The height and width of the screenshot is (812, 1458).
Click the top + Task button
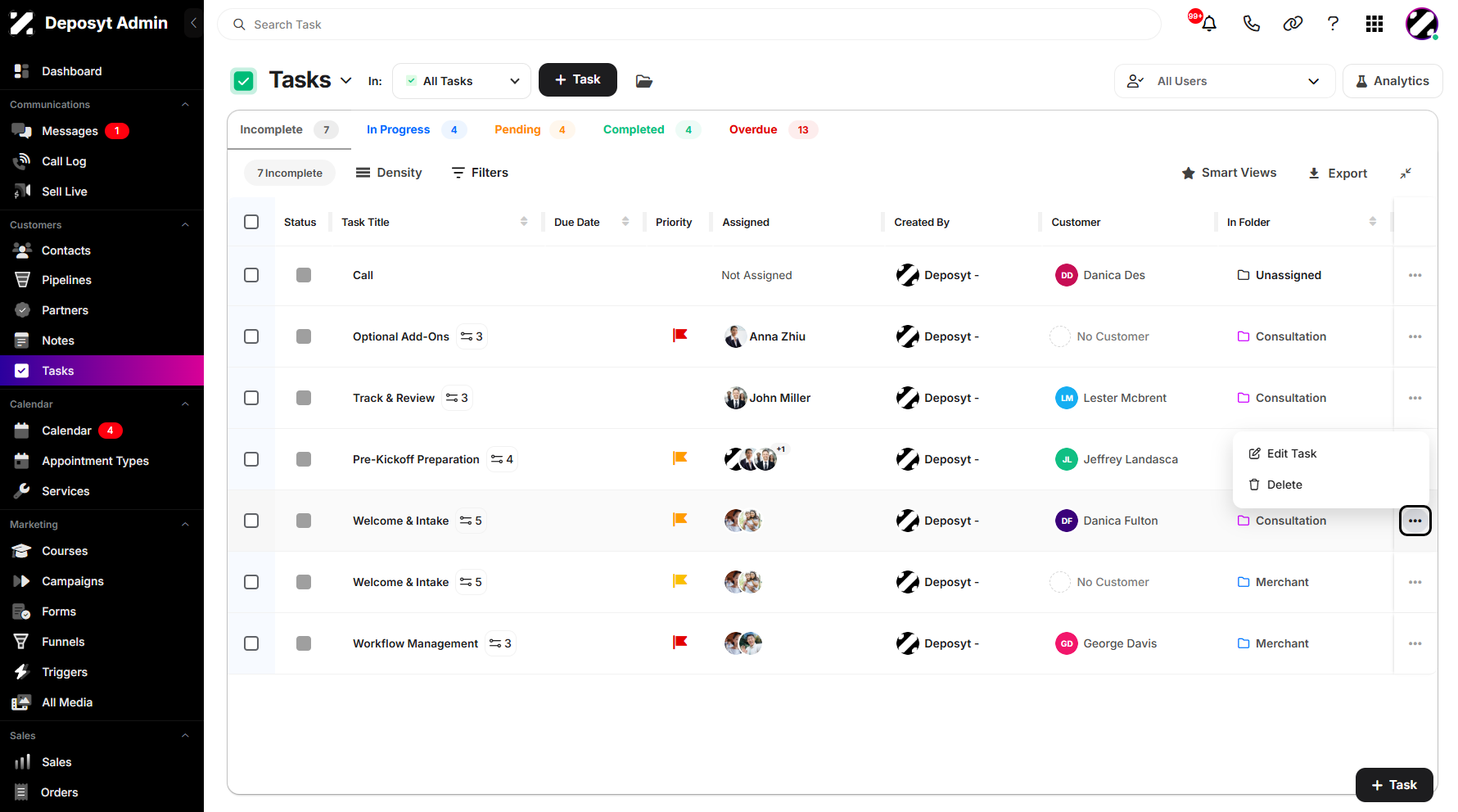(578, 79)
